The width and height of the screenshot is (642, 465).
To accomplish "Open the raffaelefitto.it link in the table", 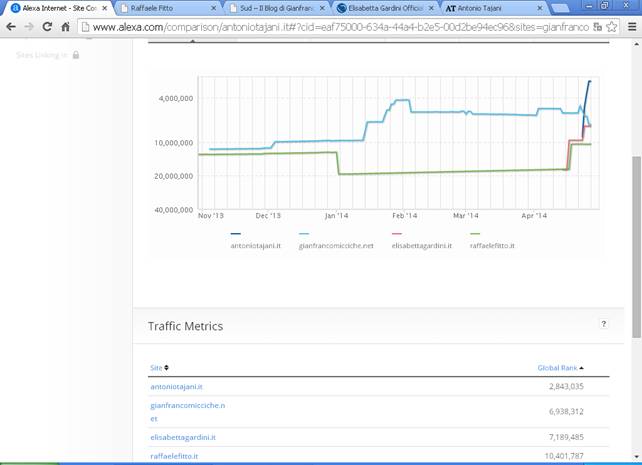I will pos(174,456).
